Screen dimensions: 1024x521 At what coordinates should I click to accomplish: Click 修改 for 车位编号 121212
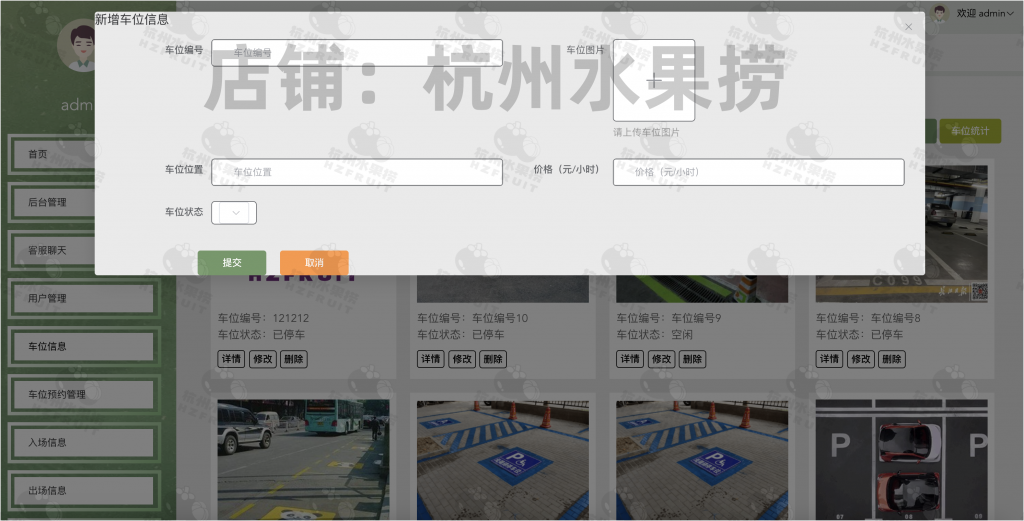(263, 359)
